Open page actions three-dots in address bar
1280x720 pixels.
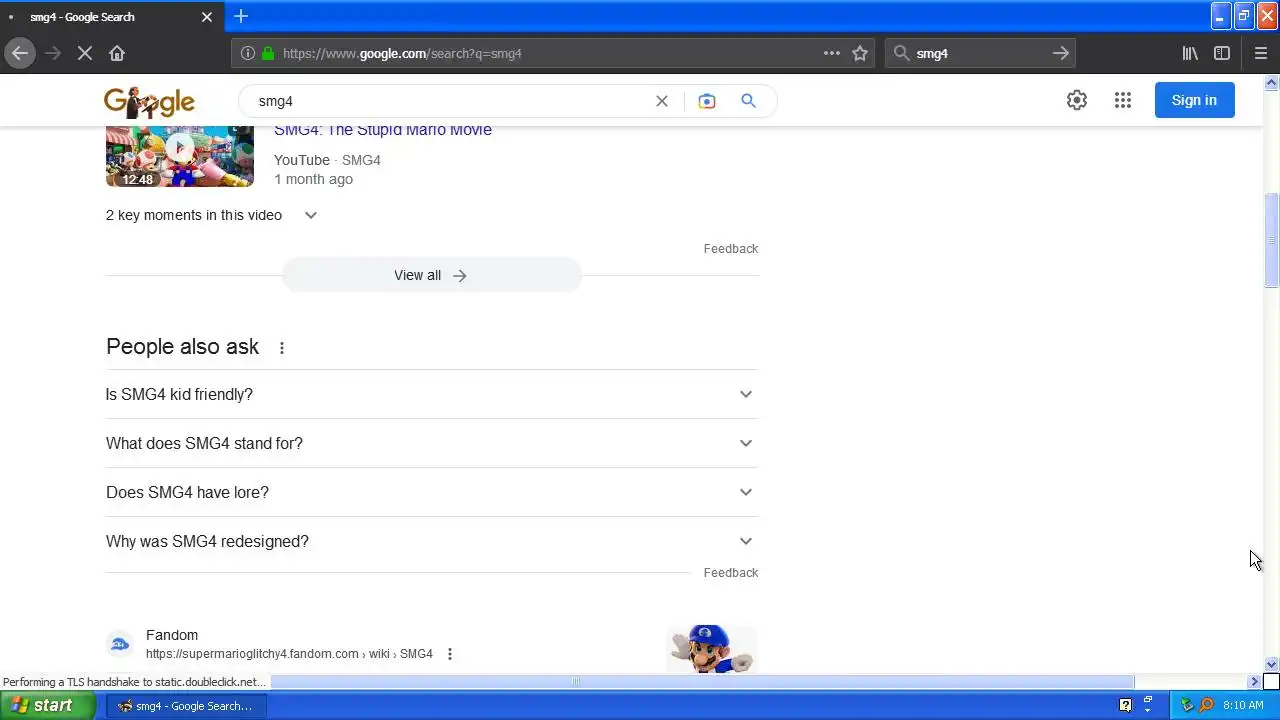(832, 53)
